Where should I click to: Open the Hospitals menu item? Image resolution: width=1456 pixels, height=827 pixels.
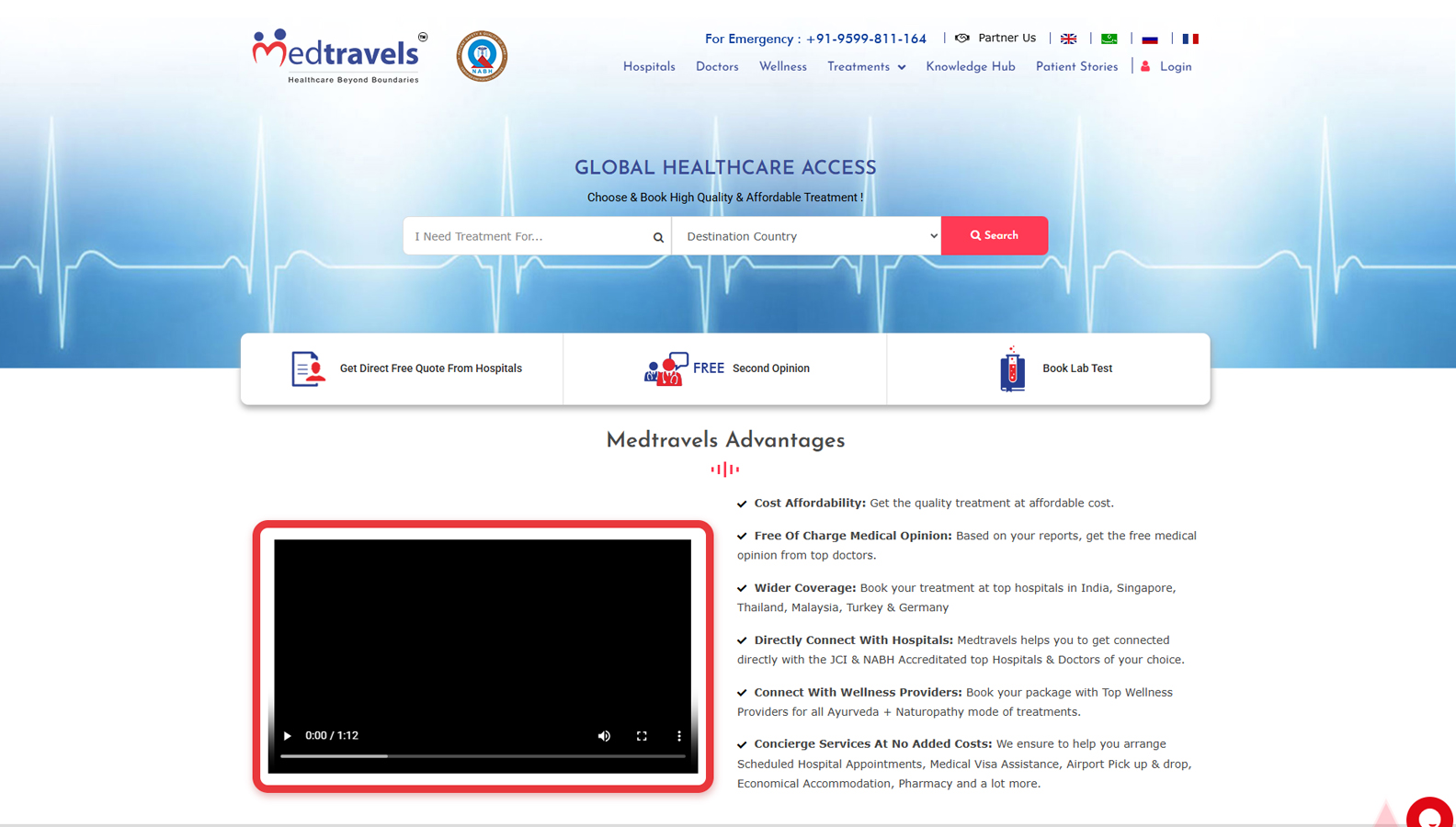[x=649, y=67]
